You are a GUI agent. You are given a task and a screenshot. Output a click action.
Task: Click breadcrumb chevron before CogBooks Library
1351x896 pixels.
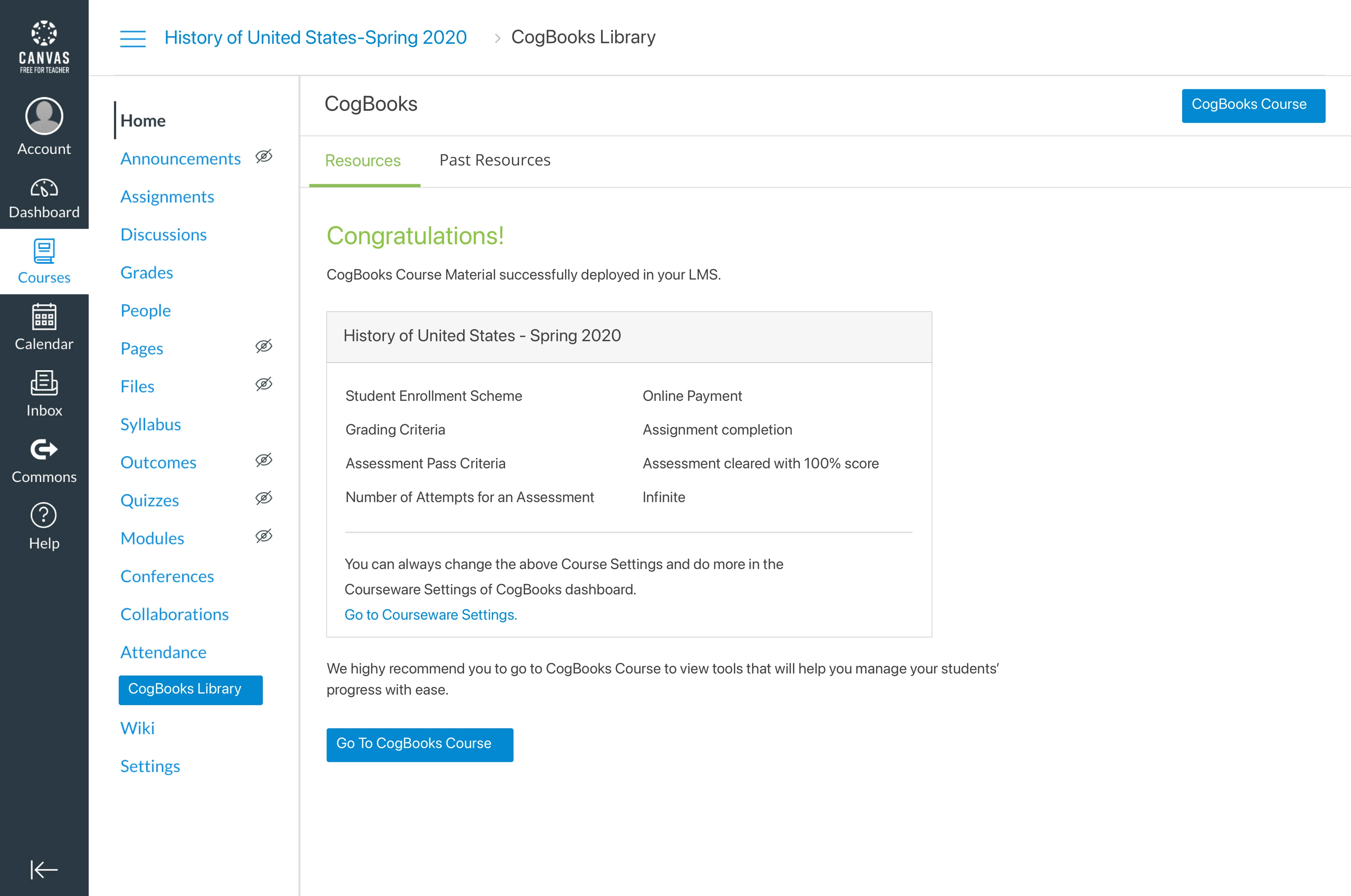point(497,38)
